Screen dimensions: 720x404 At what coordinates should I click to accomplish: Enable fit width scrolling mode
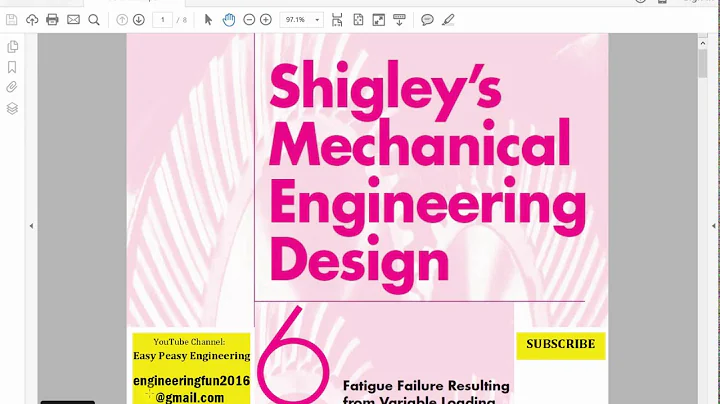point(337,20)
